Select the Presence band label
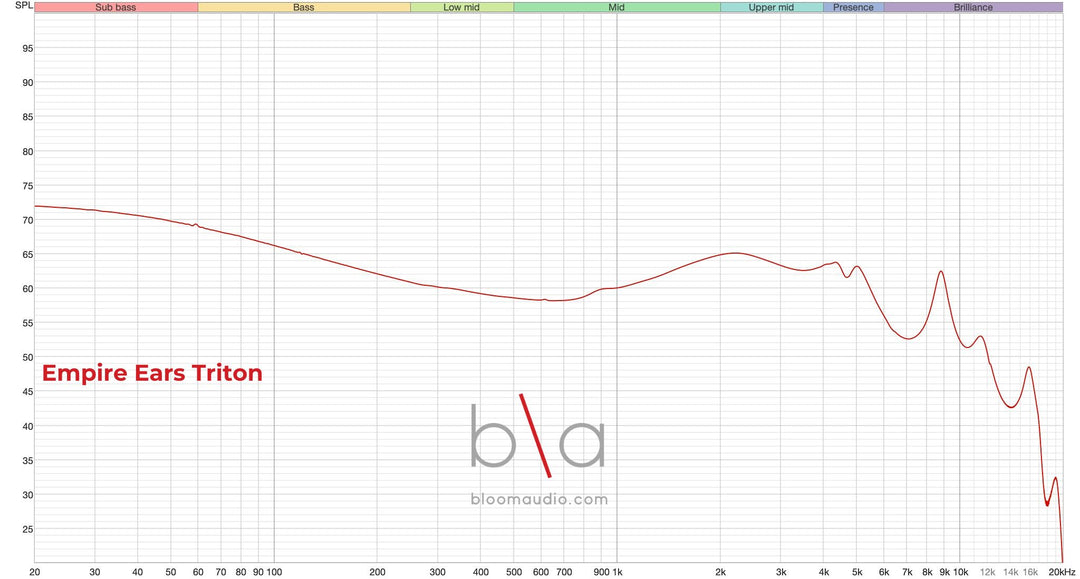1080x579 pixels. [853, 7]
